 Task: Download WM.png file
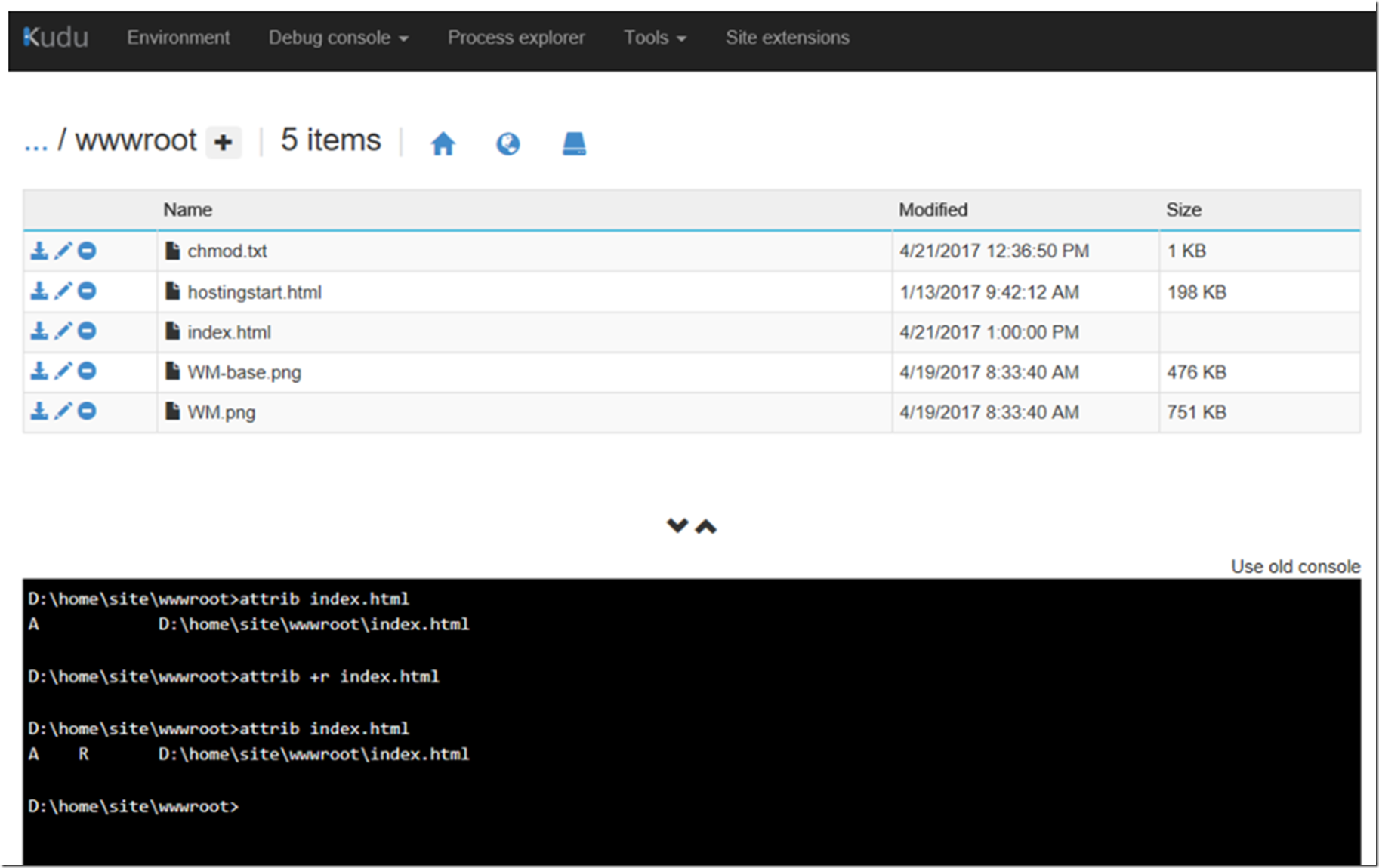(39, 411)
